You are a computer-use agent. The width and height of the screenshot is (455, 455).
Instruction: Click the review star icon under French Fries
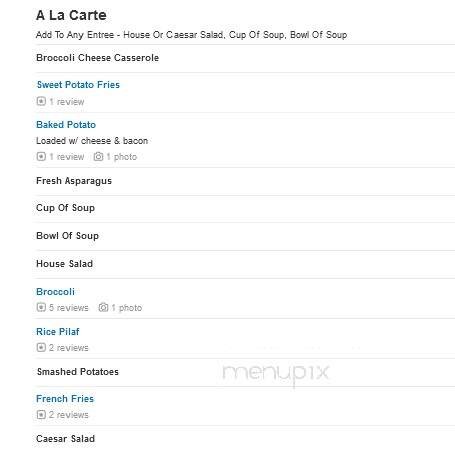pyautogui.click(x=41, y=414)
